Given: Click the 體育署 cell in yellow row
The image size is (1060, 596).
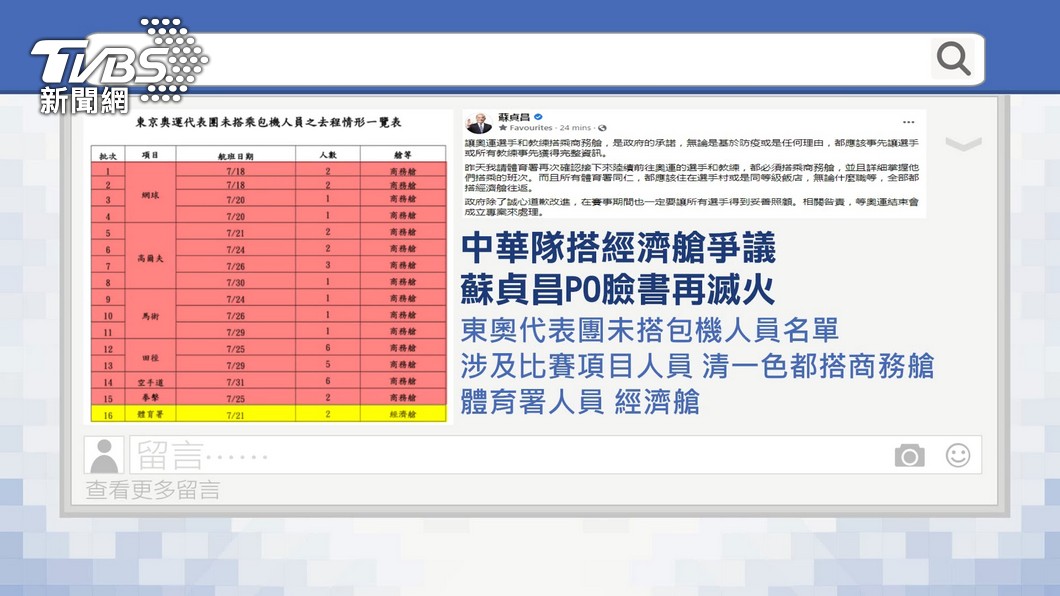Looking at the screenshot, I should pos(150,414).
